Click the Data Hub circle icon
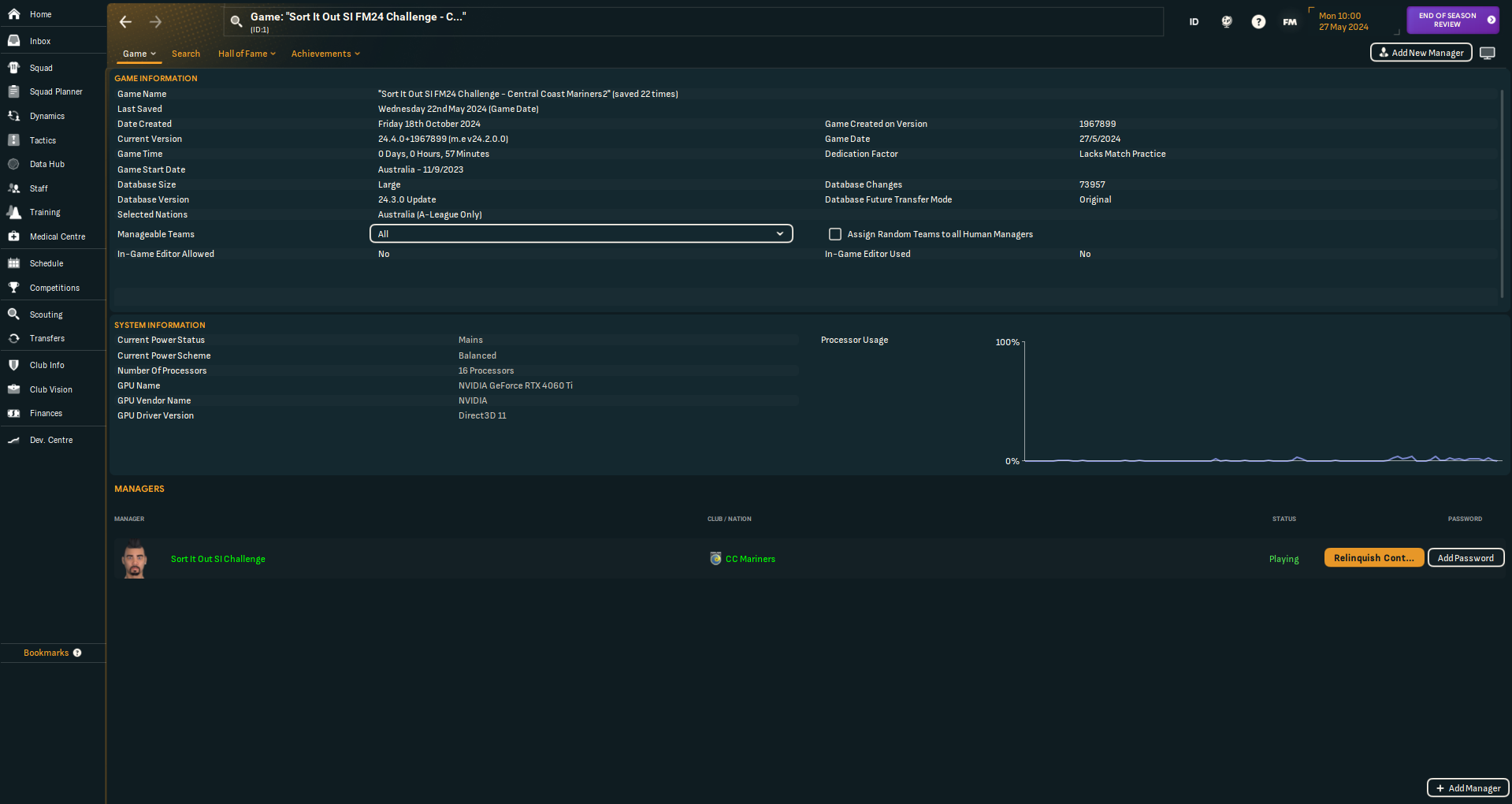 tap(13, 164)
